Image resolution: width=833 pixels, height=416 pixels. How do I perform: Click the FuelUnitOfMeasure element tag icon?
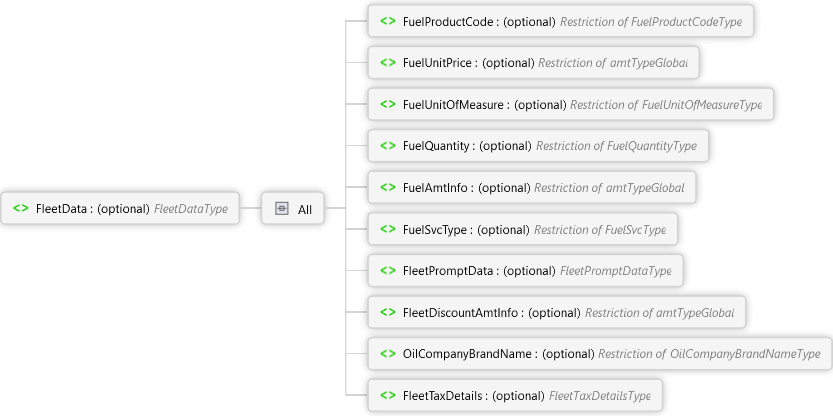[387, 104]
